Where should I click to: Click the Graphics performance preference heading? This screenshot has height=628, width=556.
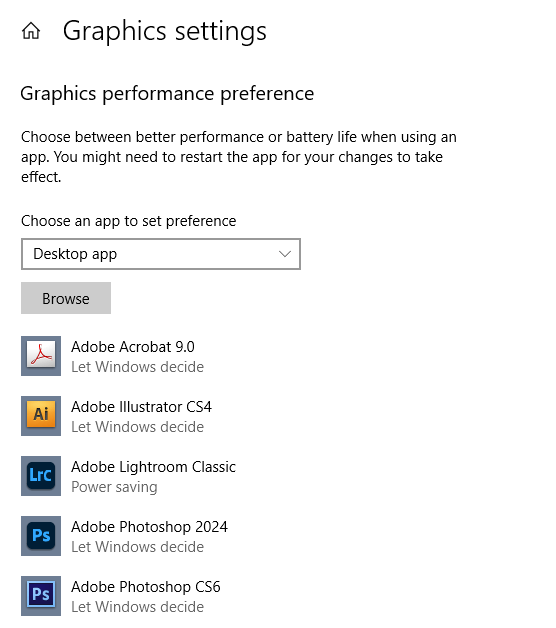[x=167, y=94]
